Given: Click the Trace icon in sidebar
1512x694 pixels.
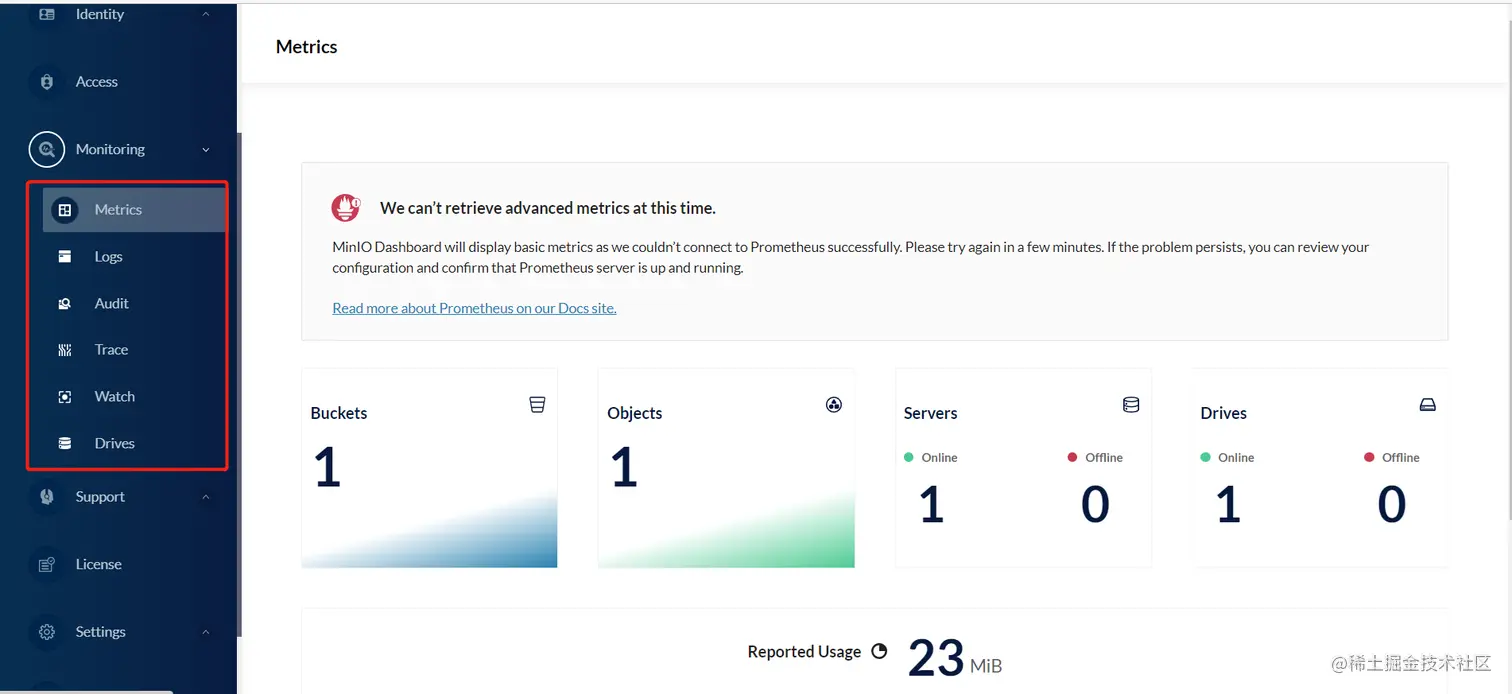Looking at the screenshot, I should pyautogui.click(x=65, y=350).
